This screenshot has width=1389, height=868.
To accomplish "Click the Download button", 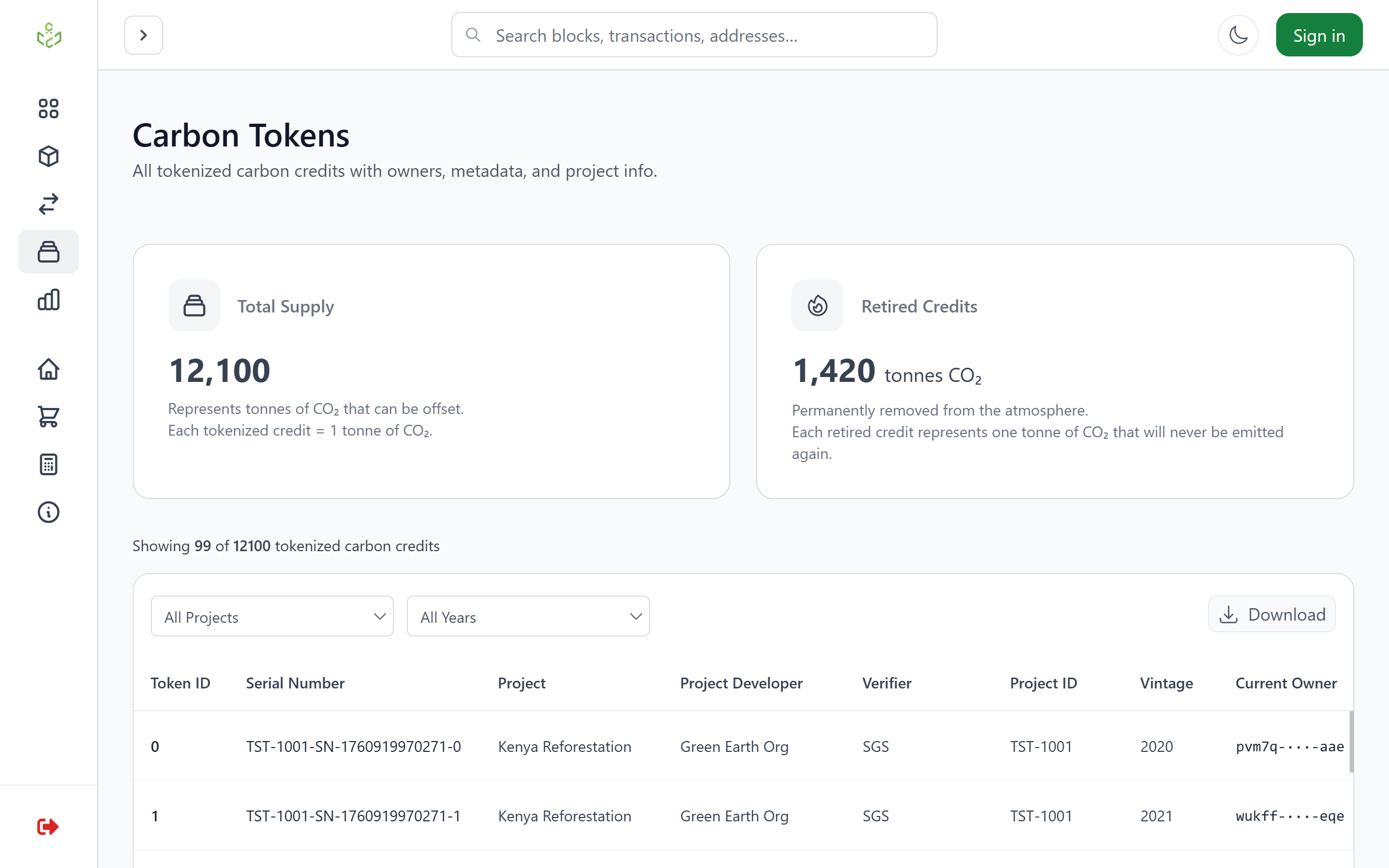I will click(x=1272, y=614).
